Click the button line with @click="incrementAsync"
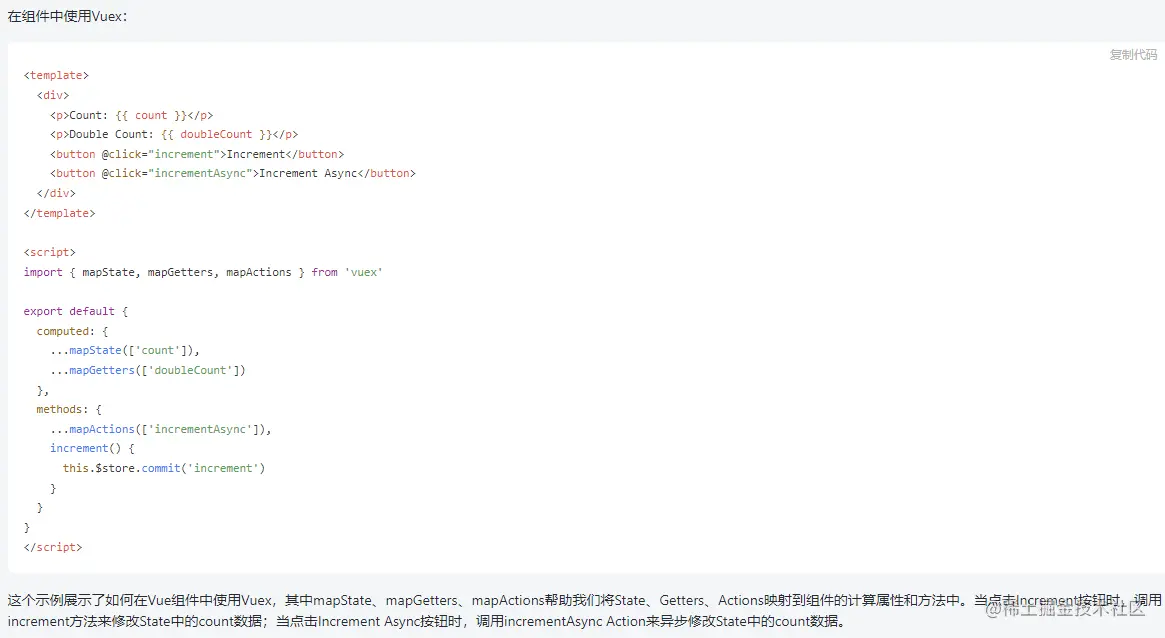This screenshot has height=638, width=1165. pyautogui.click(x=233, y=173)
